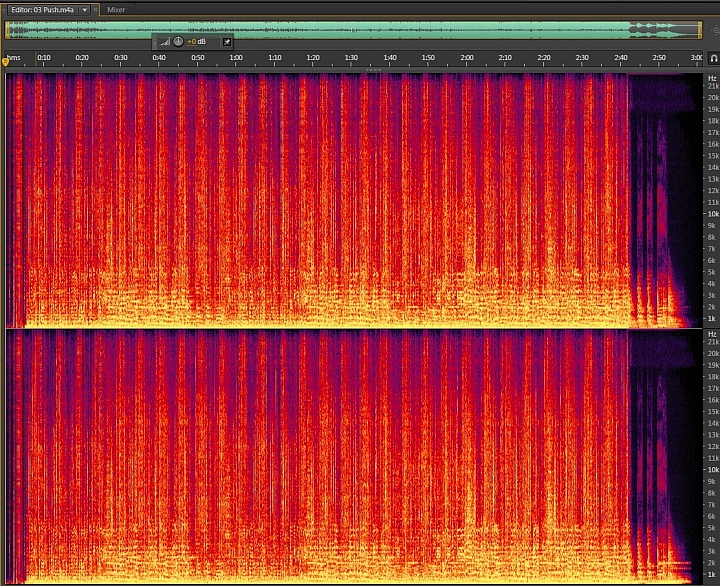Click the 10k label on lower frequency scale
Screen dimensions: 720x586
coord(713,470)
